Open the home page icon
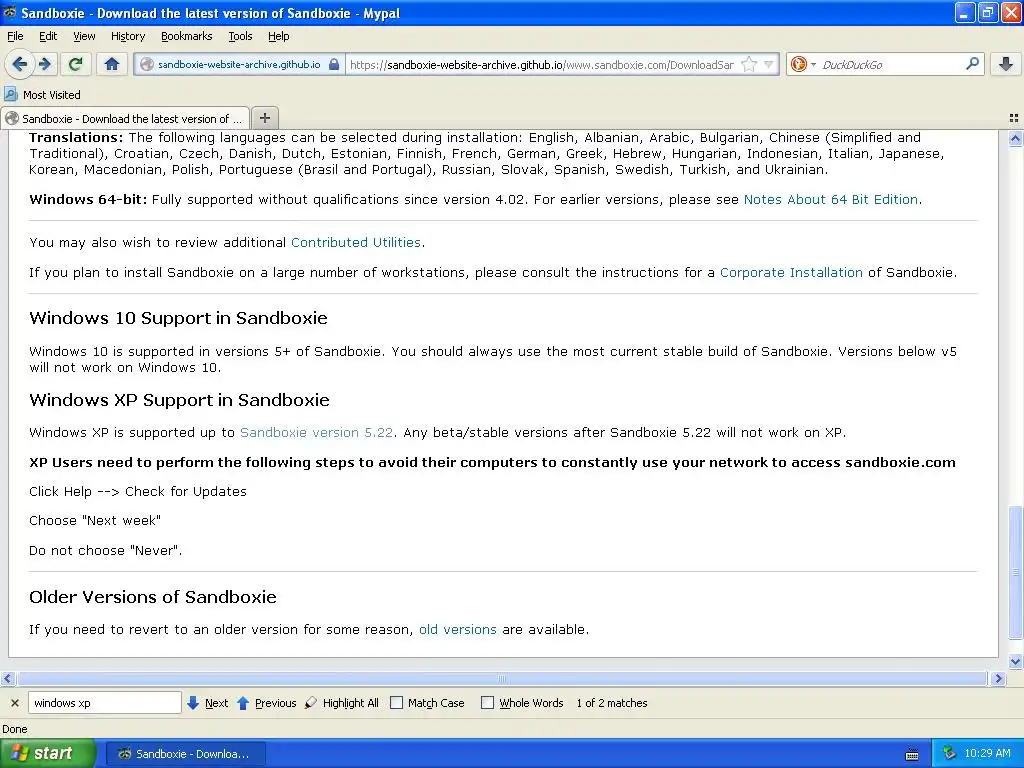The image size is (1024, 768). coord(112,64)
